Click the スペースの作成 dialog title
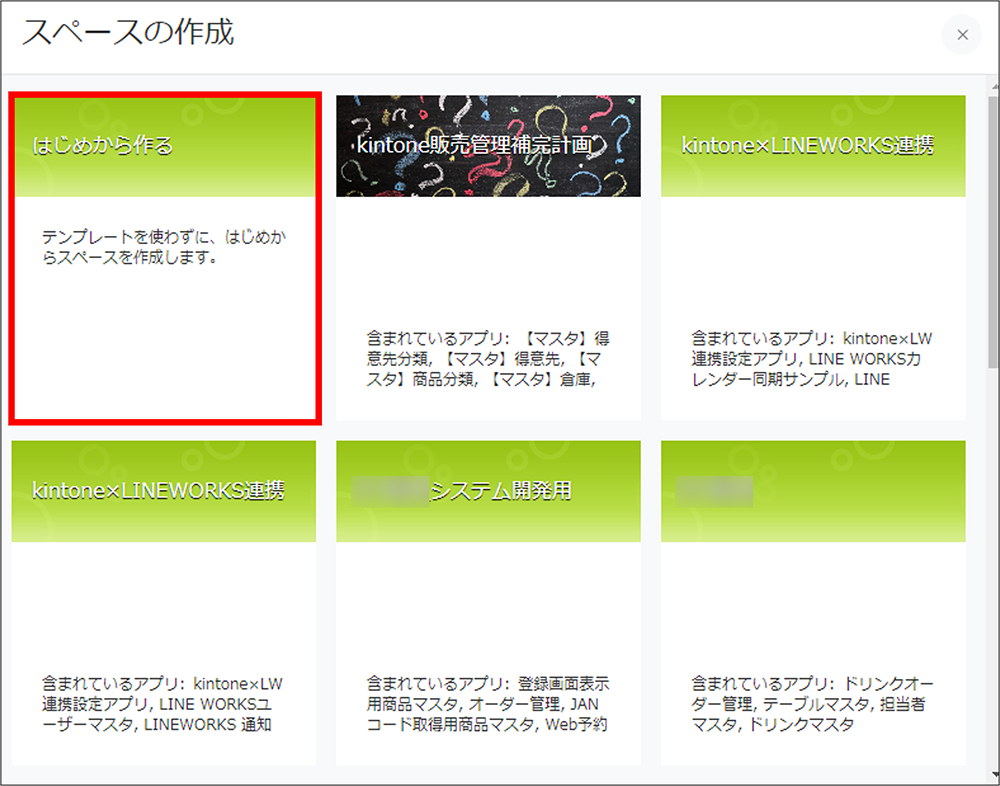This screenshot has width=1000, height=786. pyautogui.click(x=128, y=33)
